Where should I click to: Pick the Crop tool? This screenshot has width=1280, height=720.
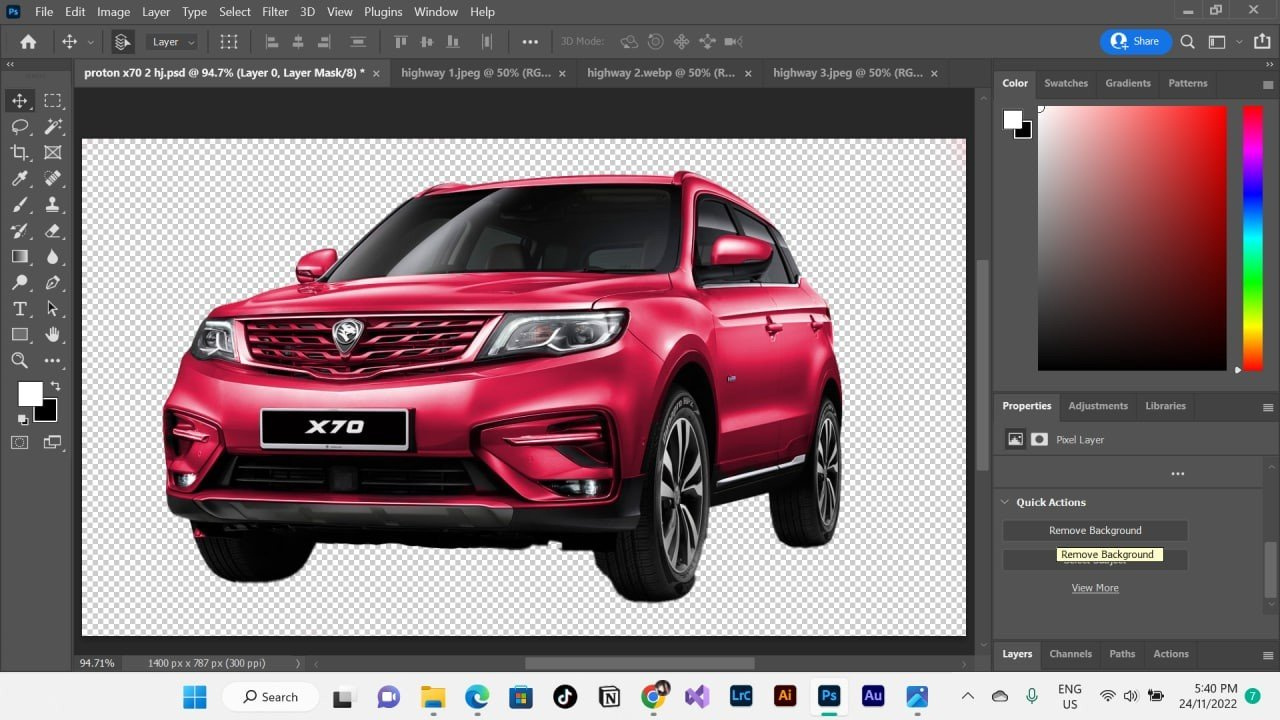(x=20, y=153)
